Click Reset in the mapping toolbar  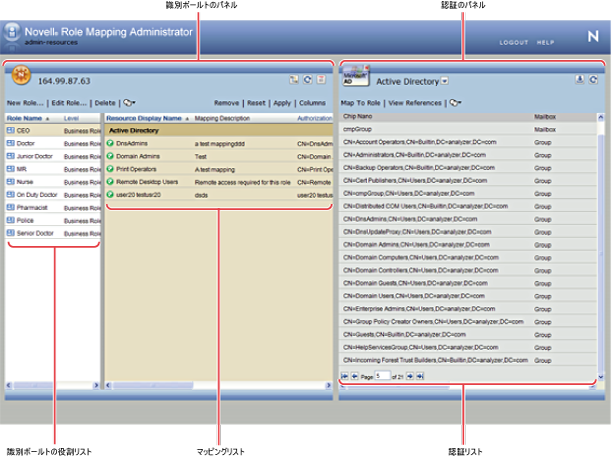[x=256, y=103]
